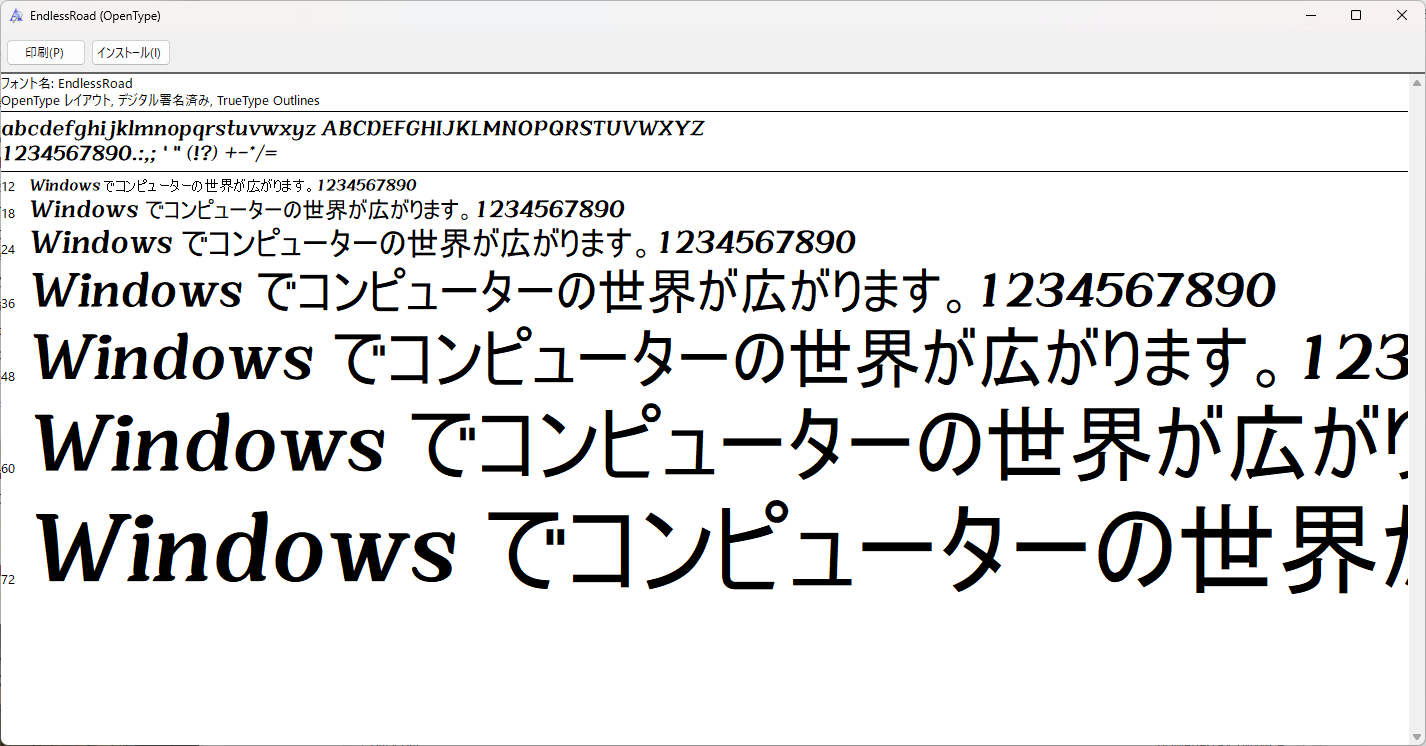Click the インストール(I) install button
The height and width of the screenshot is (746, 1426).
point(131,52)
